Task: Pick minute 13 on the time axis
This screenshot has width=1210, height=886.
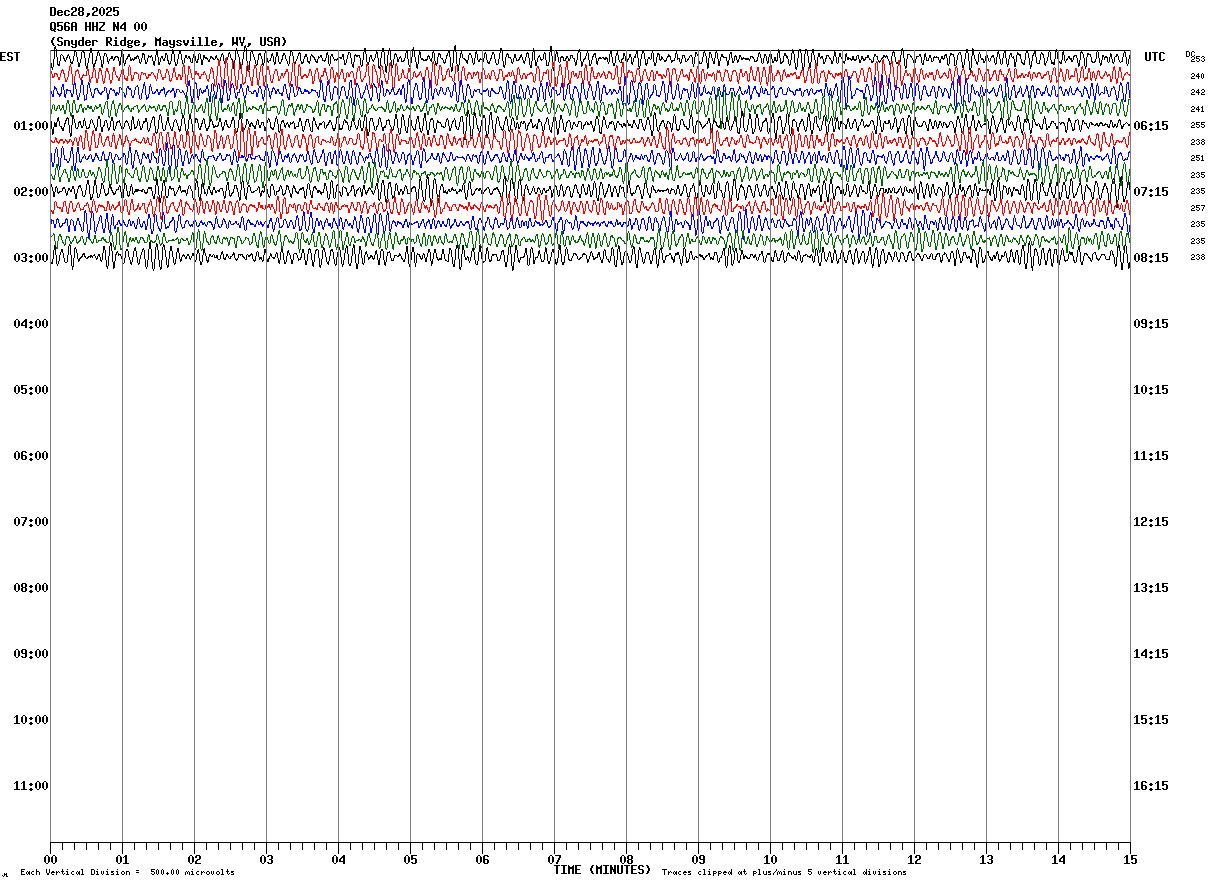Action: coord(986,860)
